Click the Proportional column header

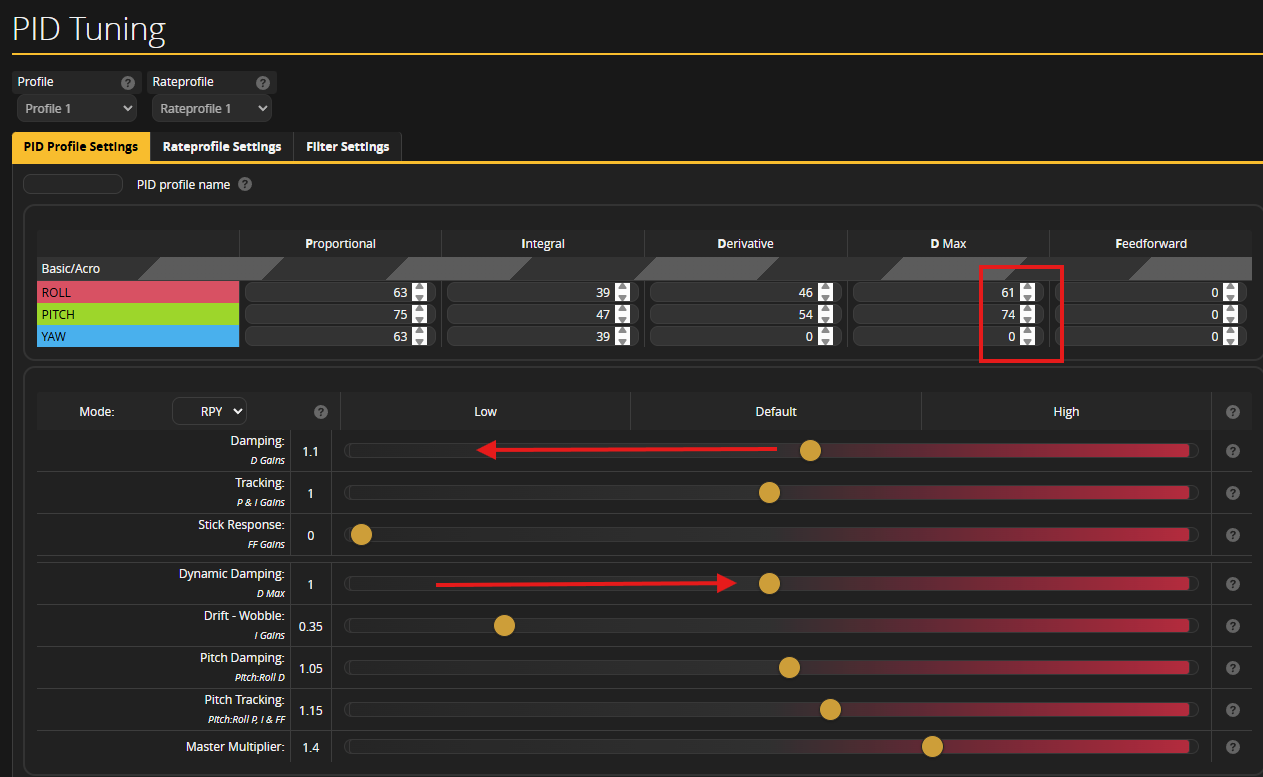pos(340,244)
